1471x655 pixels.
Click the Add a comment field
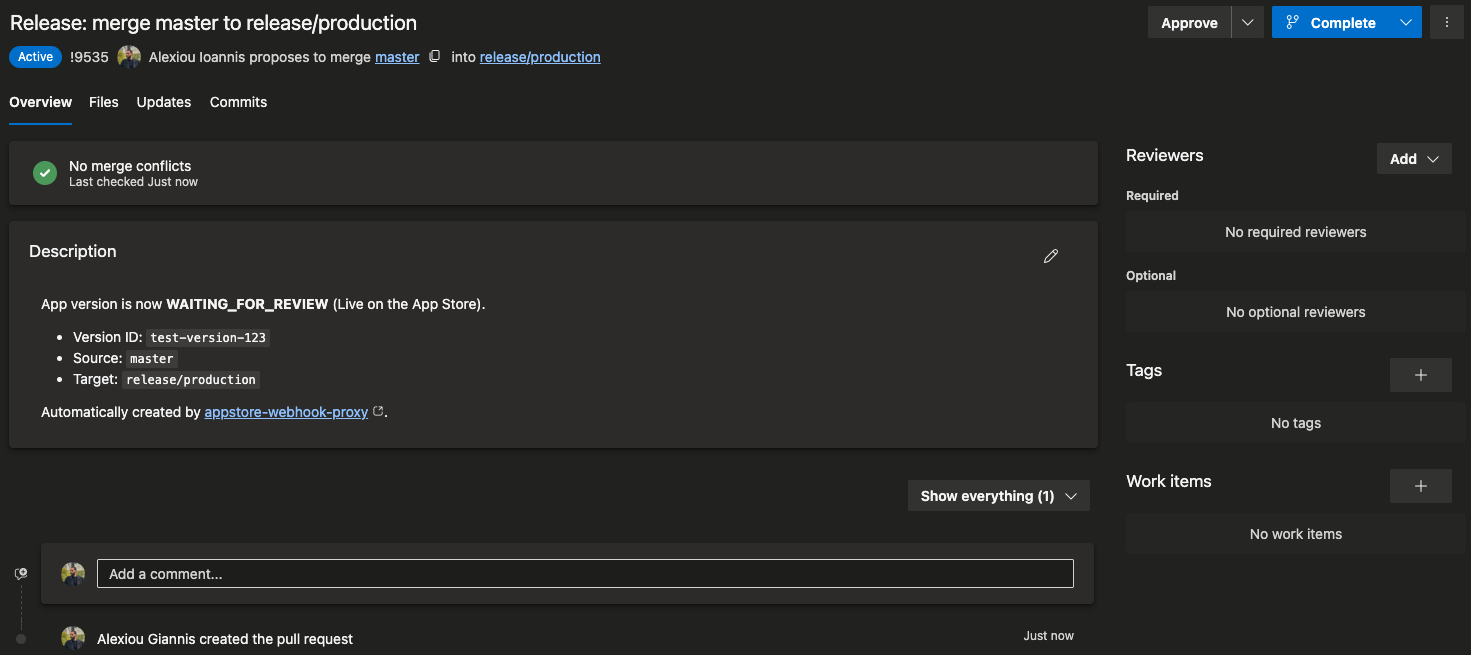click(x=585, y=574)
